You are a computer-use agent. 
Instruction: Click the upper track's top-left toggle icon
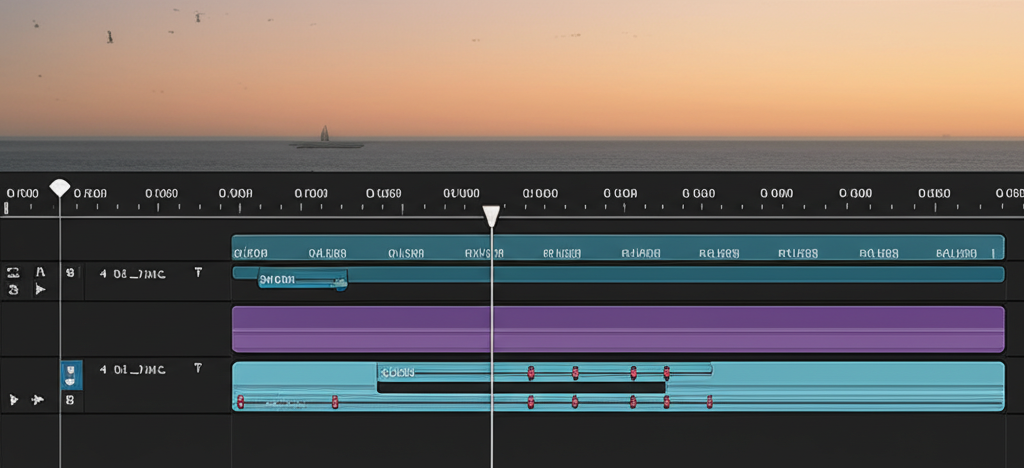(x=14, y=272)
